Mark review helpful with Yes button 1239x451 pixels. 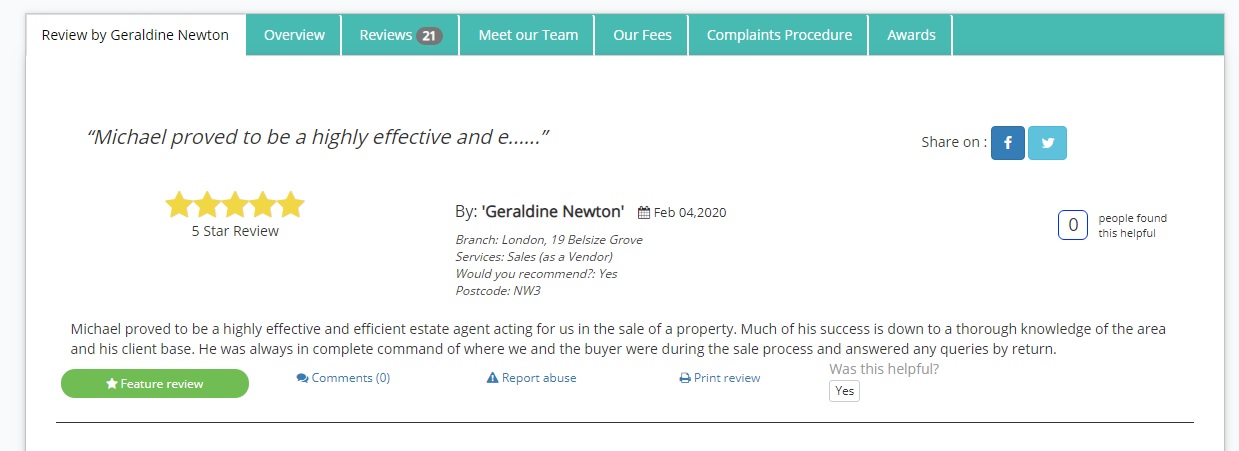click(x=844, y=391)
